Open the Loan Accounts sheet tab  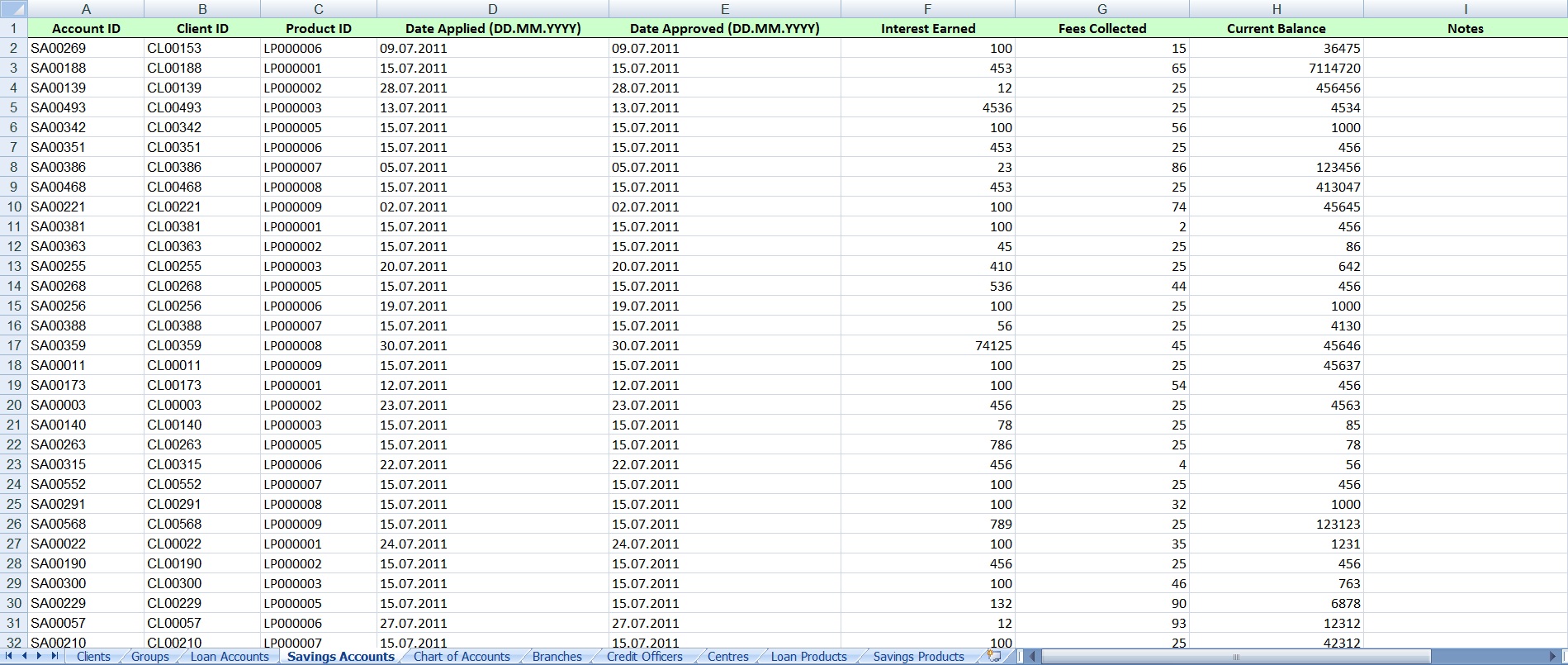tap(230, 657)
